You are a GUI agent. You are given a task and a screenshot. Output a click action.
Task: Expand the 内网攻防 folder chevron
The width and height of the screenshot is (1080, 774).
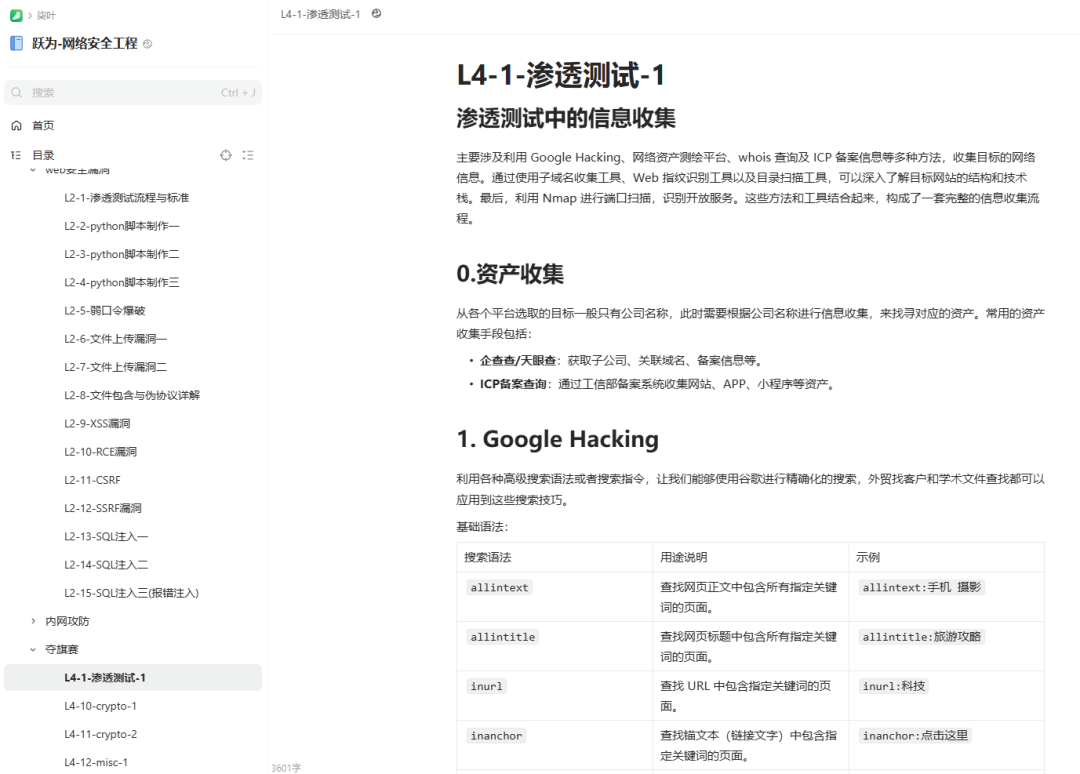(33, 621)
